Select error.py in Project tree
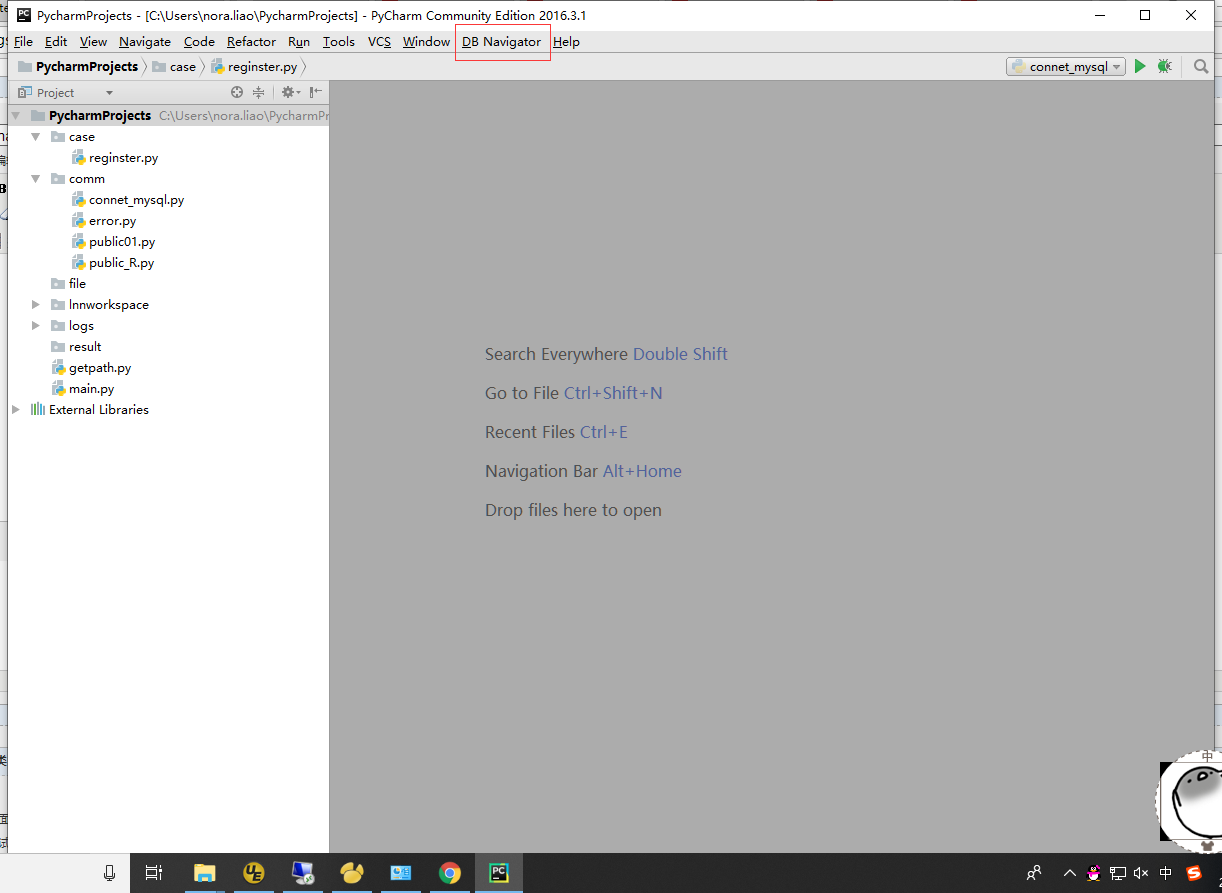 pos(104,221)
